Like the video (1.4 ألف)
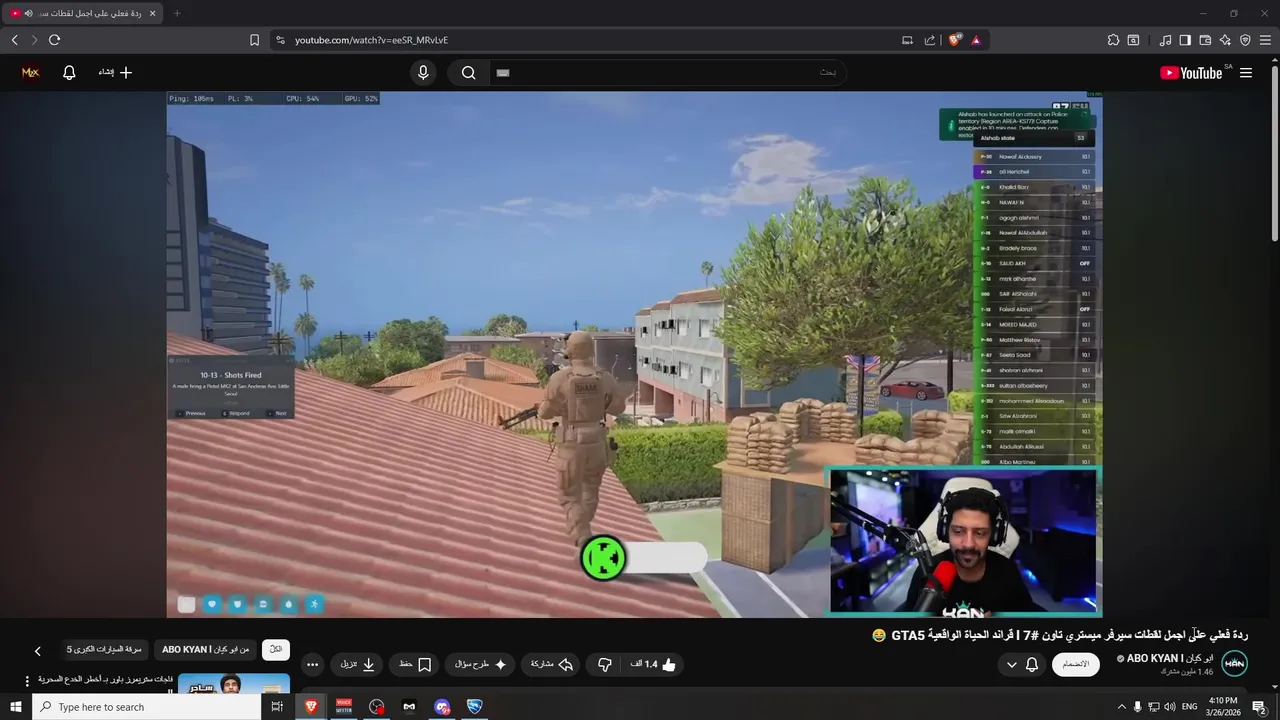This screenshot has height=720, width=1280. pyautogui.click(x=653, y=664)
